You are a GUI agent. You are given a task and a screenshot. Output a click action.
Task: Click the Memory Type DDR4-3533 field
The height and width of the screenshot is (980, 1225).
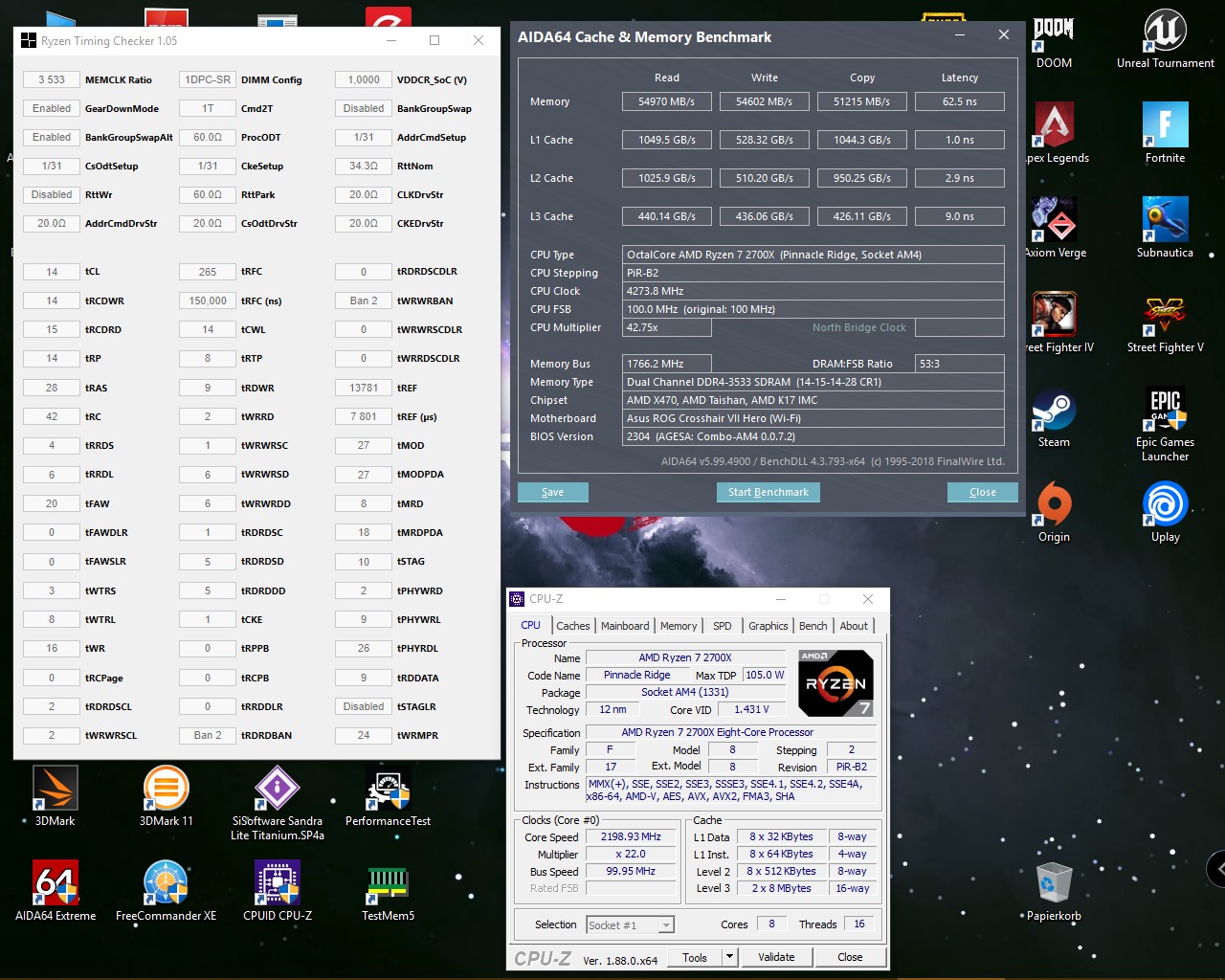coord(813,382)
